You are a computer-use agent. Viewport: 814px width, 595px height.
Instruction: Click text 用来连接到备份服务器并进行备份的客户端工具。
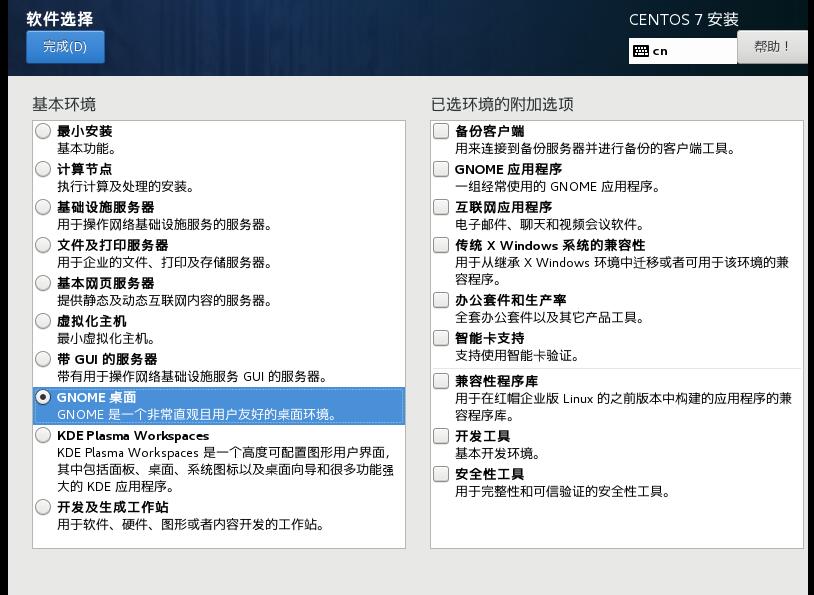(595, 148)
